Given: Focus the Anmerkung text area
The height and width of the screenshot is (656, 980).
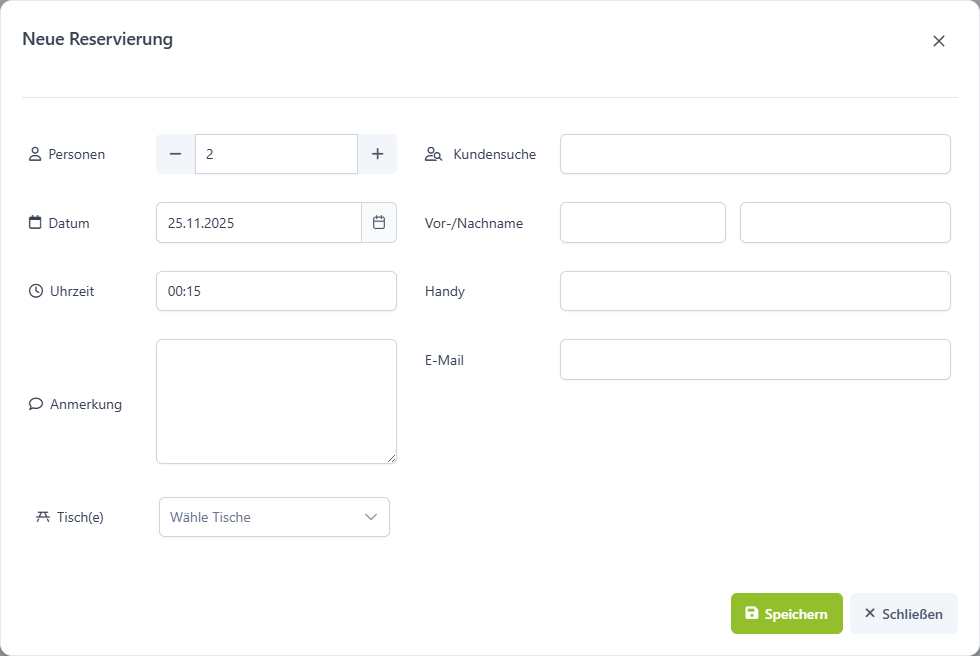Looking at the screenshot, I should click(276, 402).
